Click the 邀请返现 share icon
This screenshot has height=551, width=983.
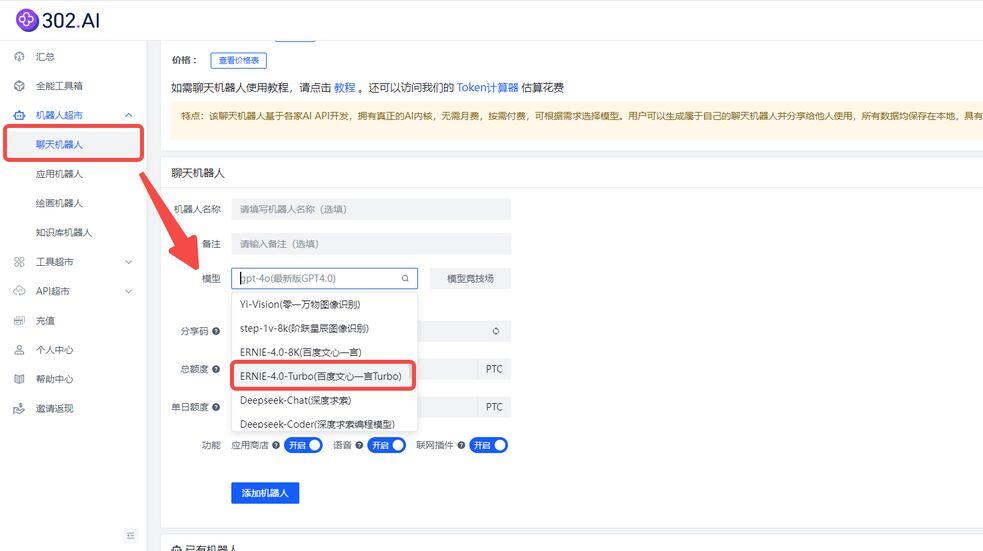[19, 409]
